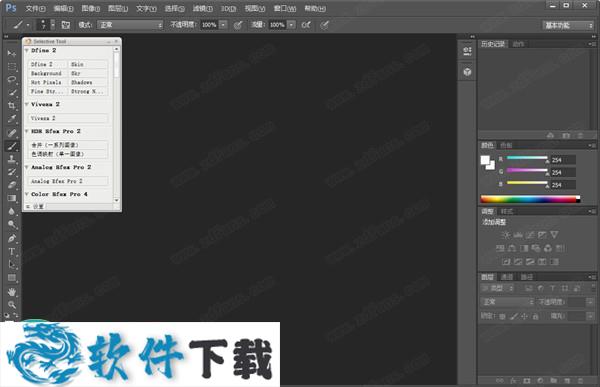This screenshot has width=600, height=387.
Task: Toggle lock image pixels
Action: tap(514, 316)
